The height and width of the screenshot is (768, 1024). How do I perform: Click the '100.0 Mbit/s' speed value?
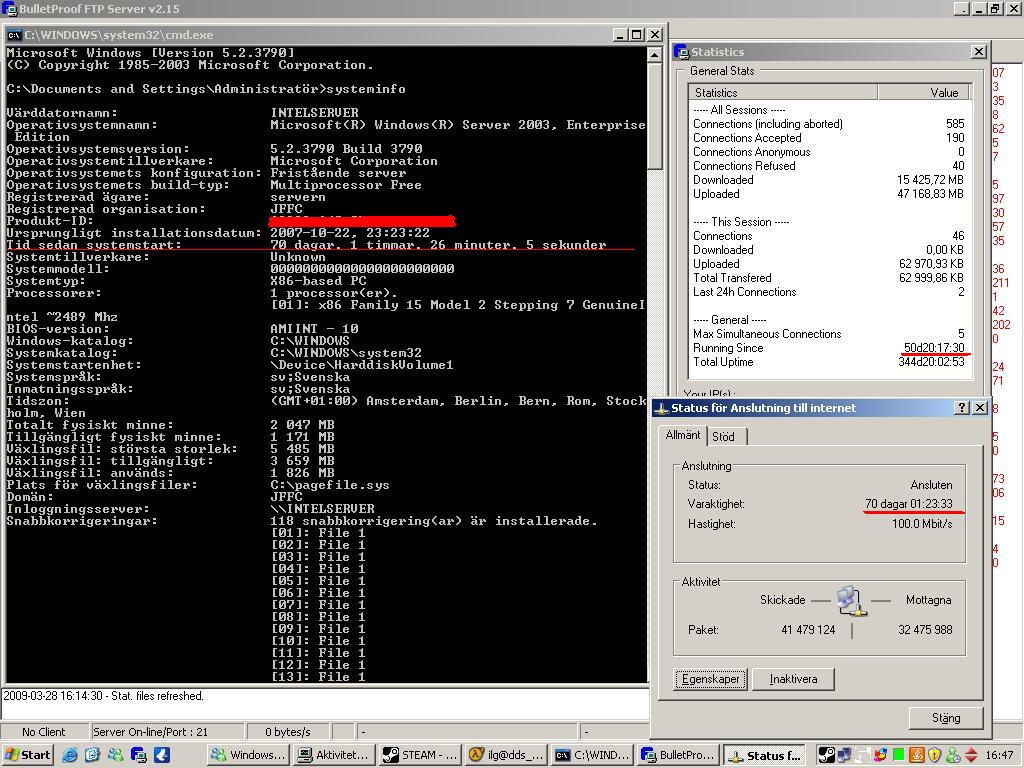coord(922,524)
